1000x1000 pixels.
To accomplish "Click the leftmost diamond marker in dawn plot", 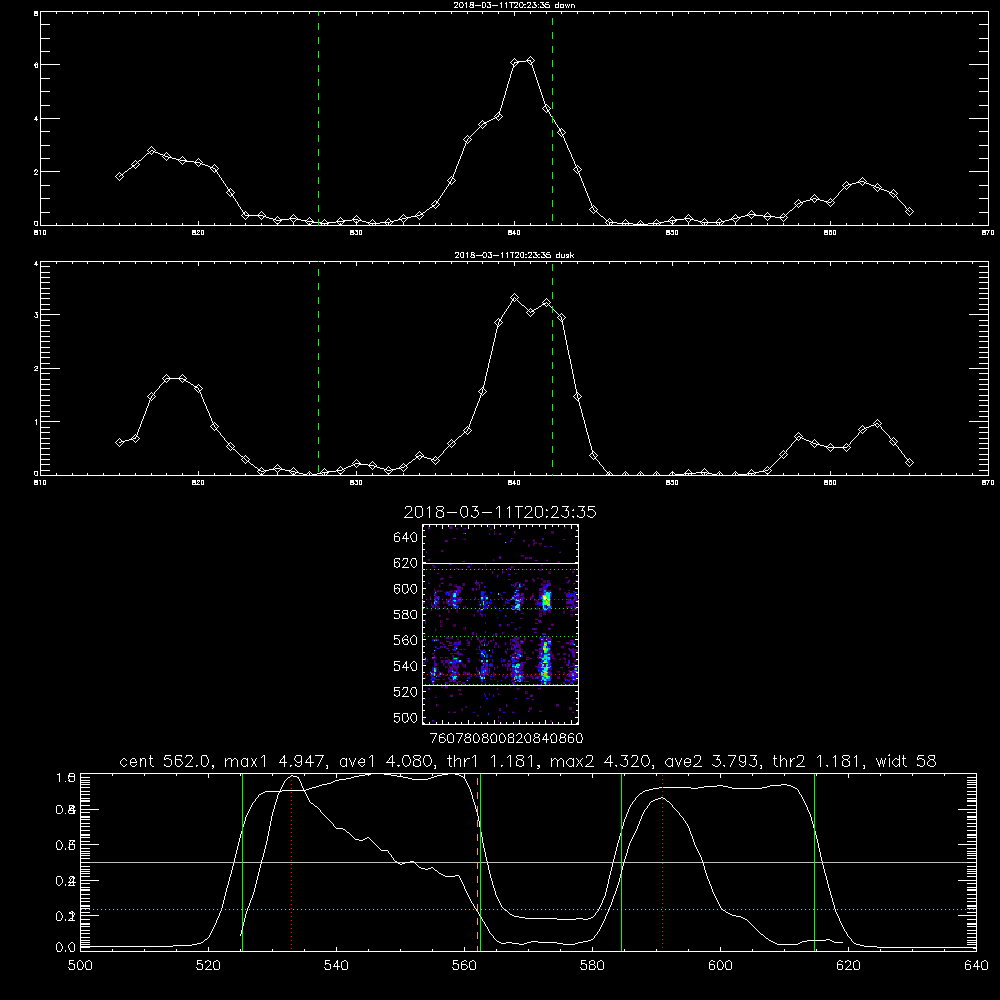I will [119, 176].
